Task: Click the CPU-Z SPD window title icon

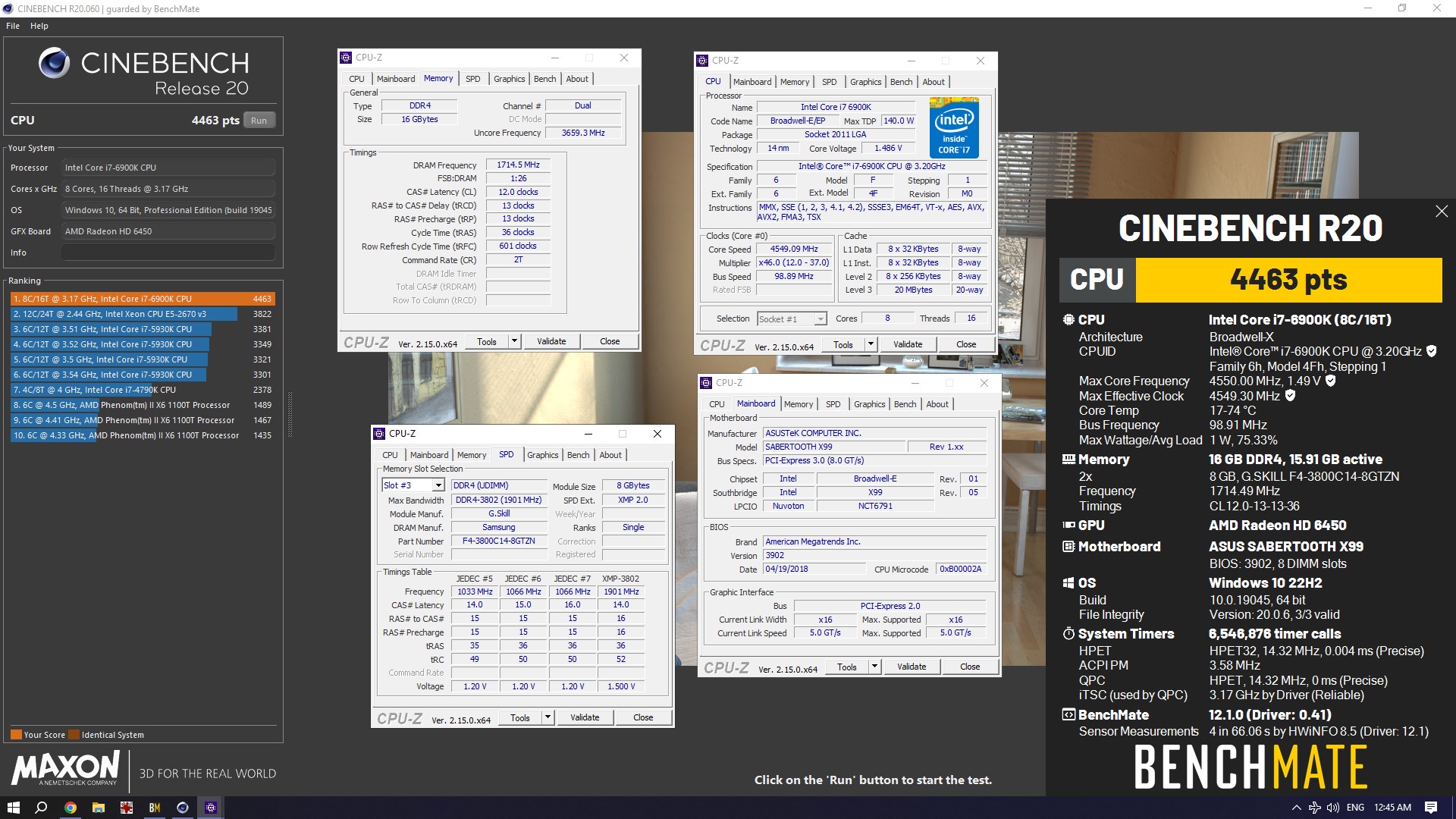Action: point(379,434)
